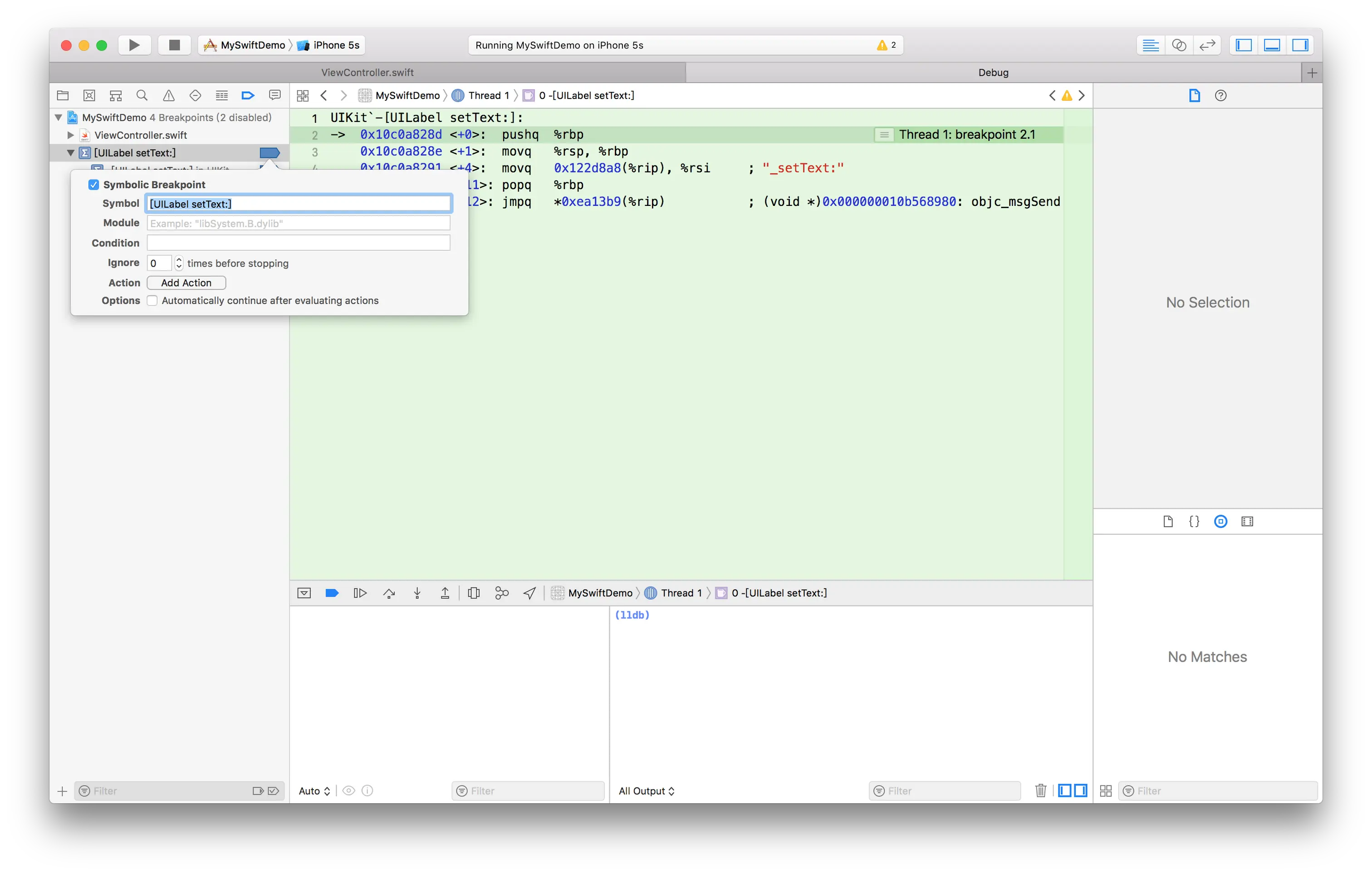
Task: Clear the console with trash icon
Action: coord(1041,790)
